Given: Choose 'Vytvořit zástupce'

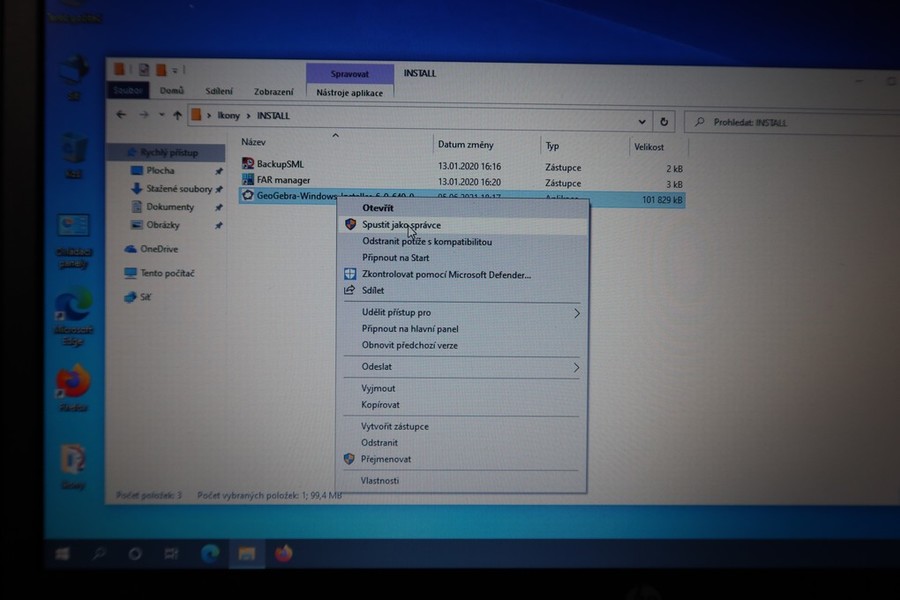Looking at the screenshot, I should pos(395,427).
